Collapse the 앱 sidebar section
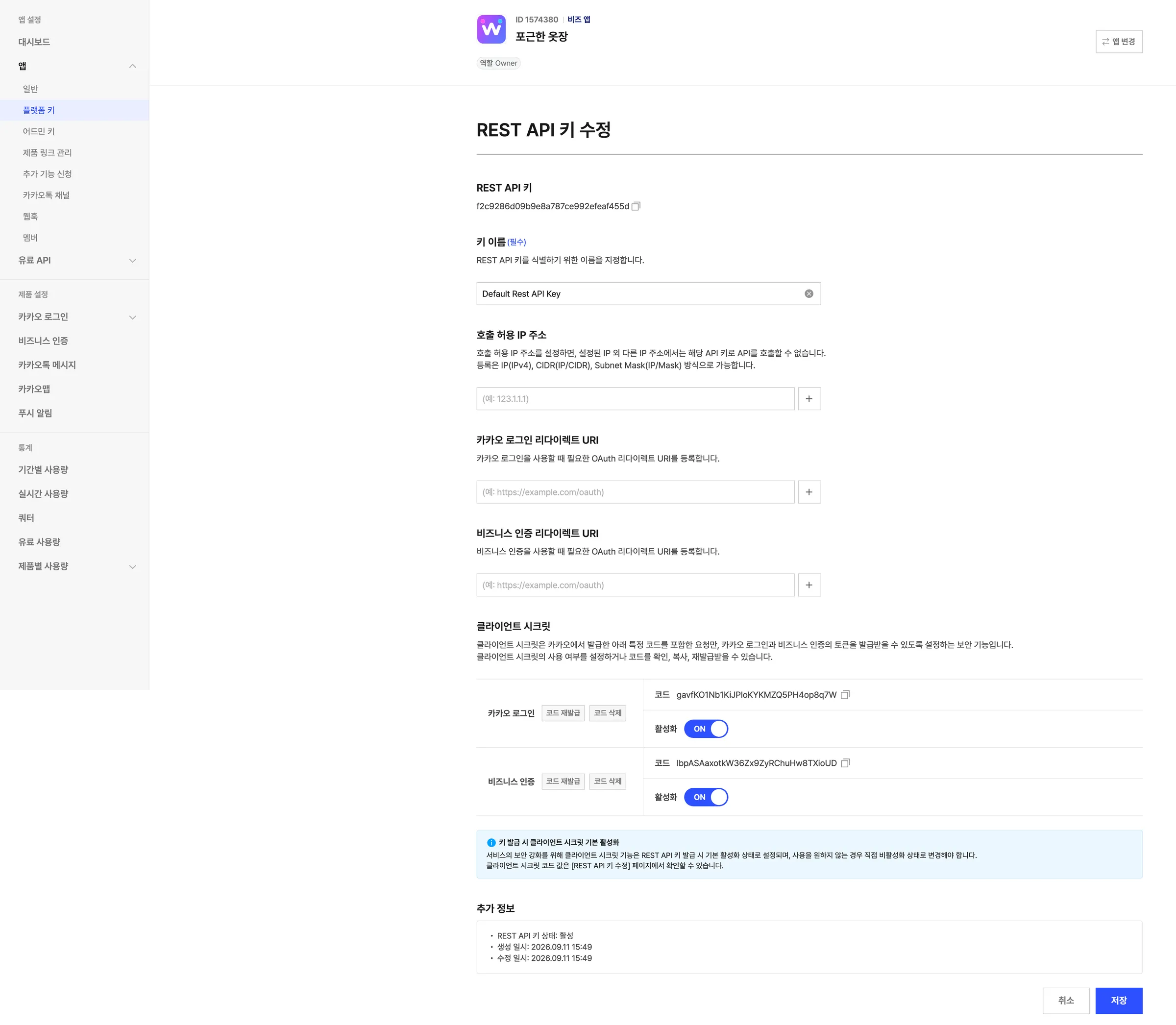The width and height of the screenshot is (1176, 1025). click(133, 66)
